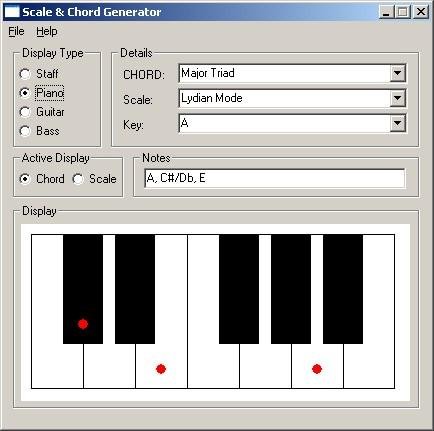Select the Guitar display type
The image size is (434, 431).
42,112
